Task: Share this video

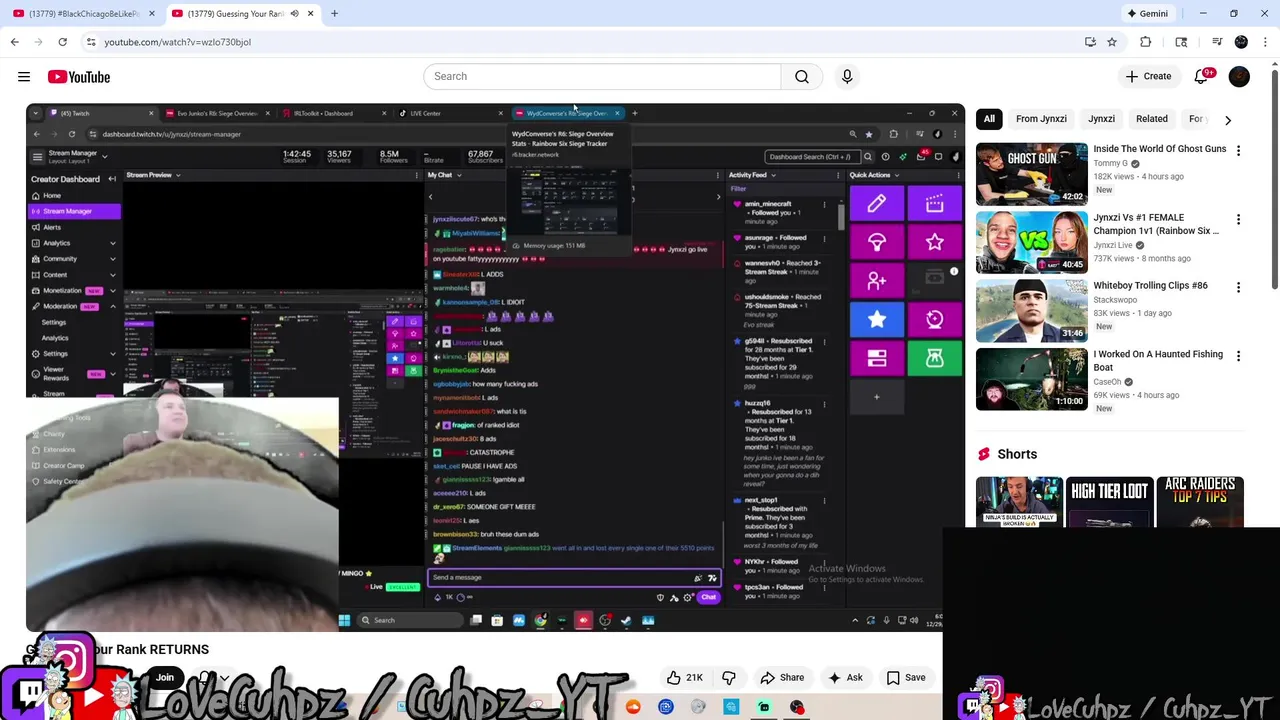Action: pyautogui.click(x=780, y=677)
